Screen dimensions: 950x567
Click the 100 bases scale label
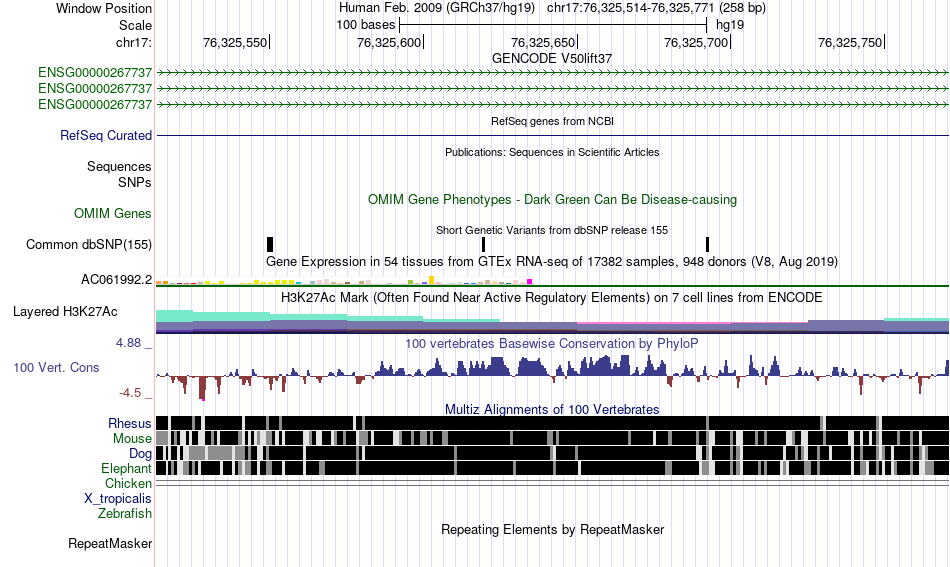click(365, 25)
